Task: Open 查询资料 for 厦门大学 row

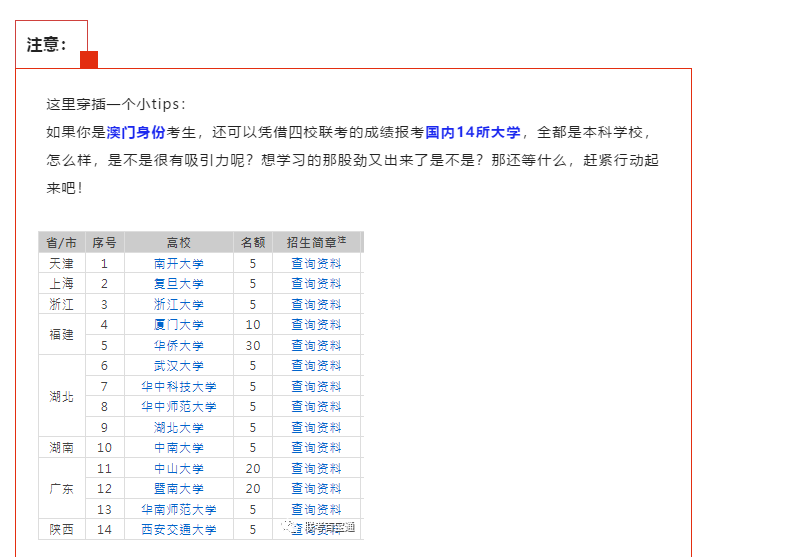Action: tap(316, 325)
